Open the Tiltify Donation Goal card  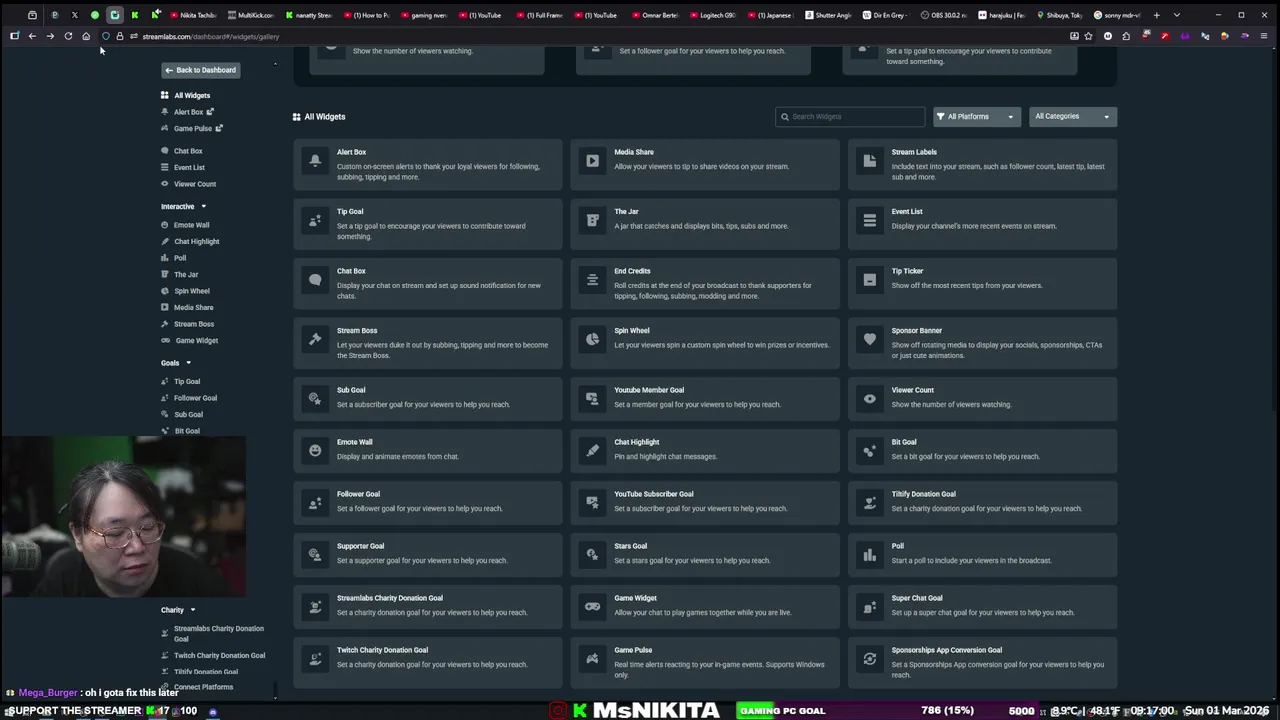(x=982, y=502)
